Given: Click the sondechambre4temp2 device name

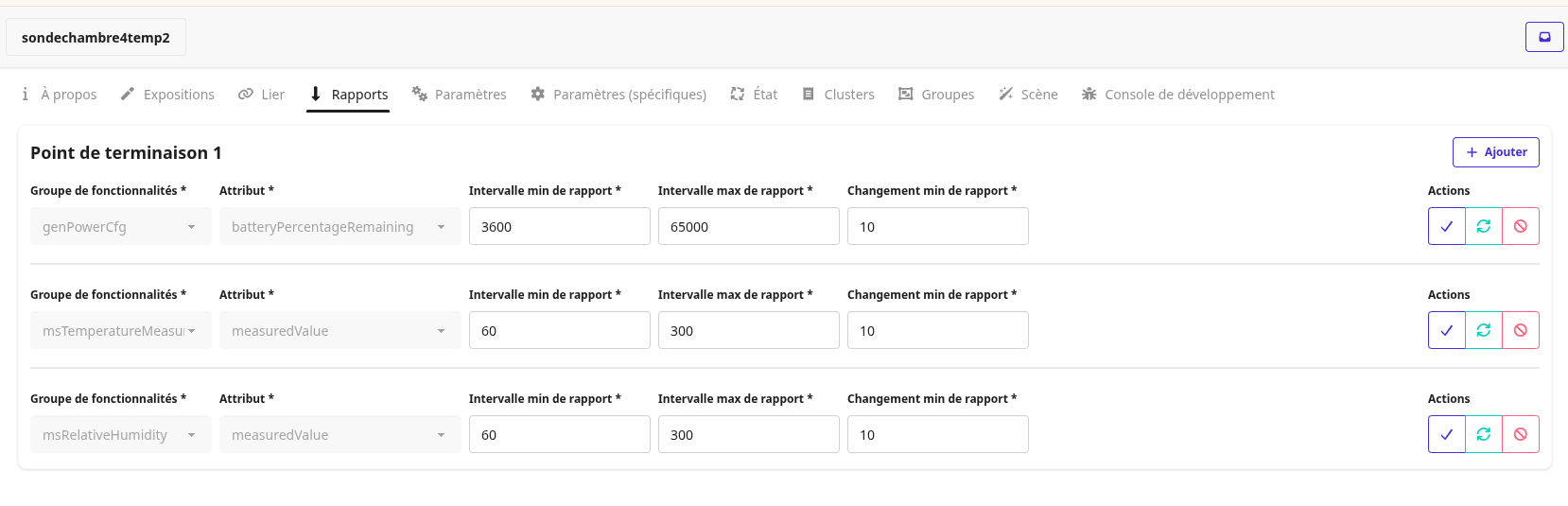Looking at the screenshot, I should [x=96, y=37].
